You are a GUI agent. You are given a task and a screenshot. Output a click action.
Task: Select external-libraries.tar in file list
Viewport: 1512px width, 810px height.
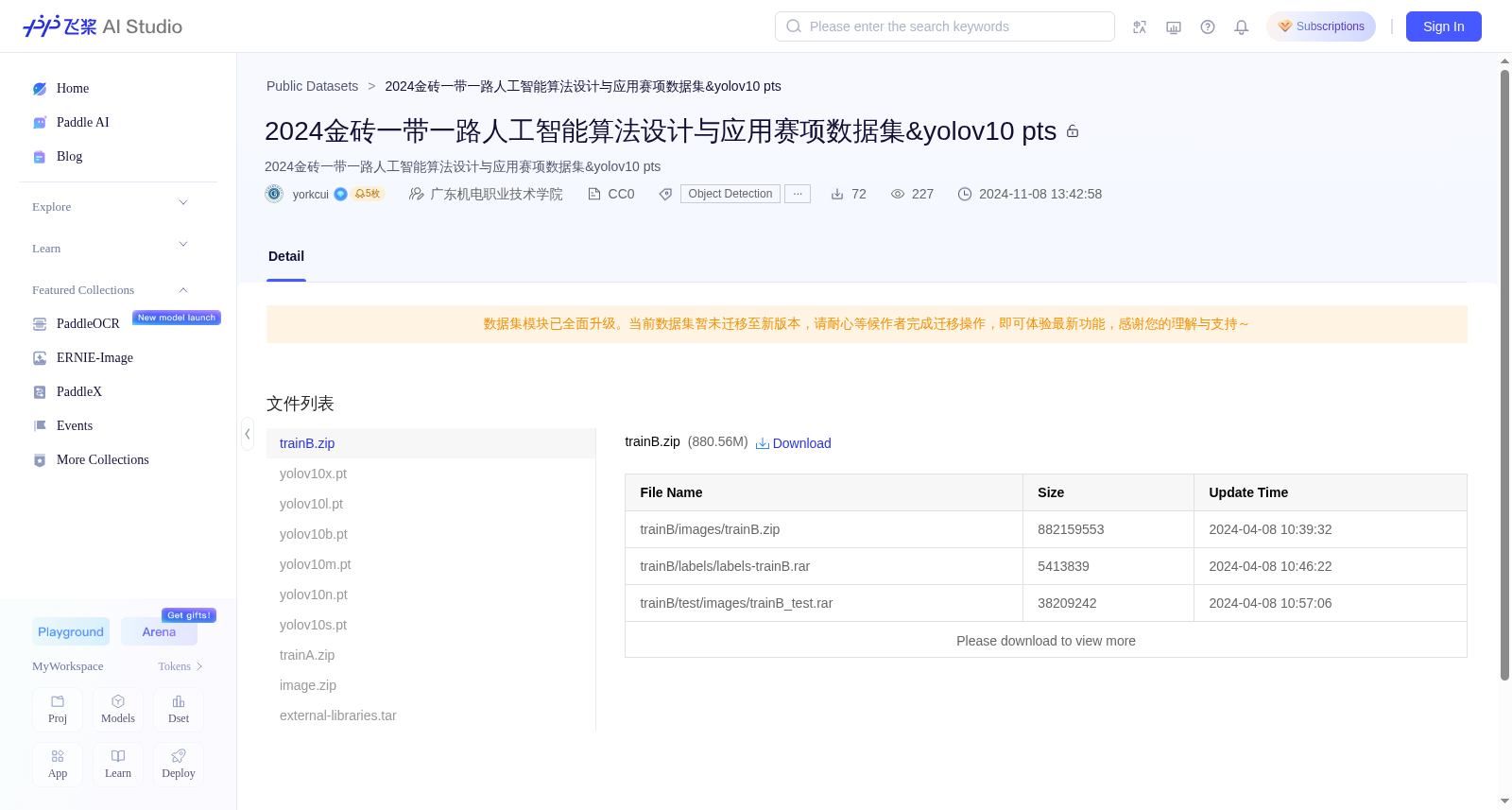[x=431, y=715]
